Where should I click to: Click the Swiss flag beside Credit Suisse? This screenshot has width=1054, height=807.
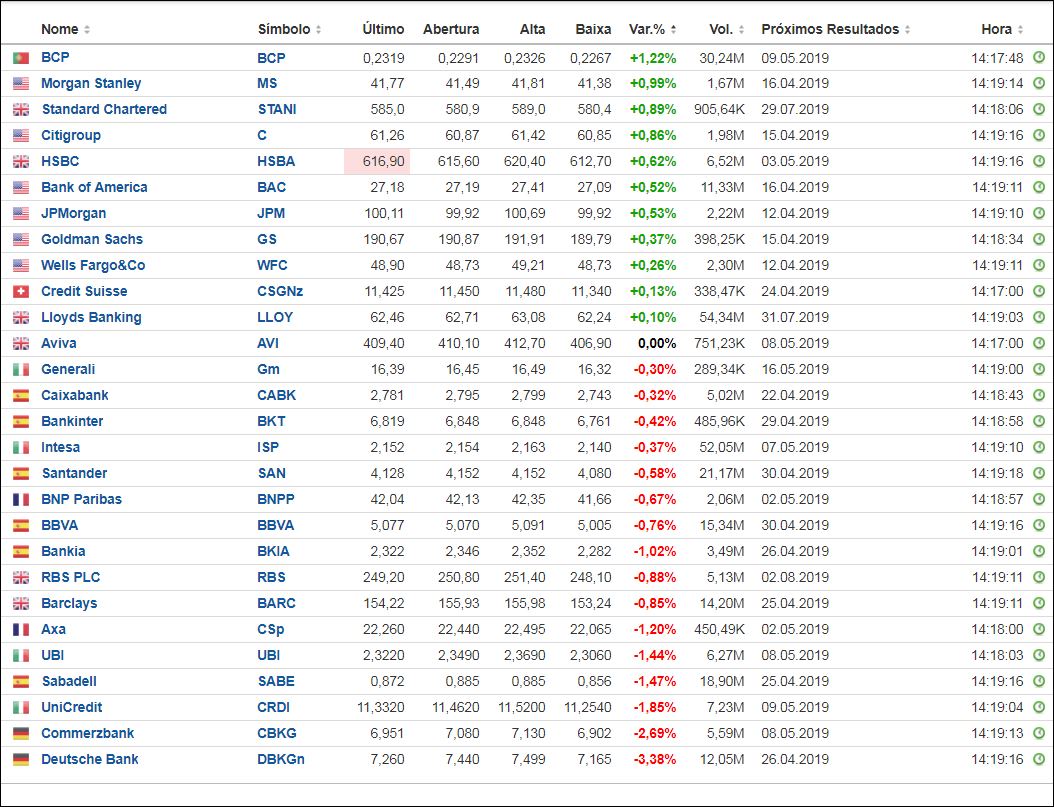pos(20,292)
